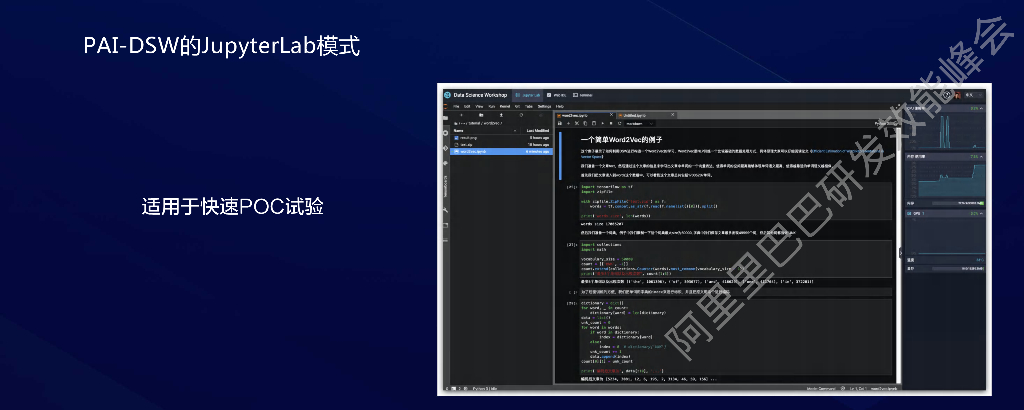Click the user avatar at top right

pyautogui.click(x=957, y=95)
